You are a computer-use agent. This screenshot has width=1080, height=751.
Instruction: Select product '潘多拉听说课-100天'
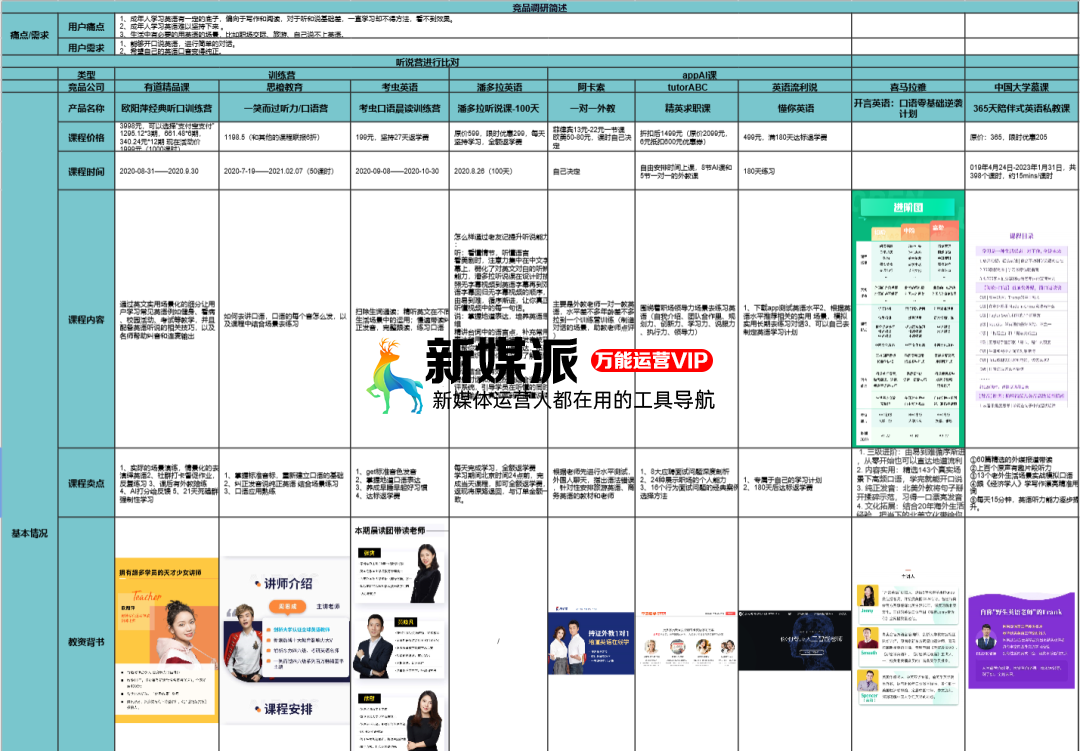click(x=499, y=108)
